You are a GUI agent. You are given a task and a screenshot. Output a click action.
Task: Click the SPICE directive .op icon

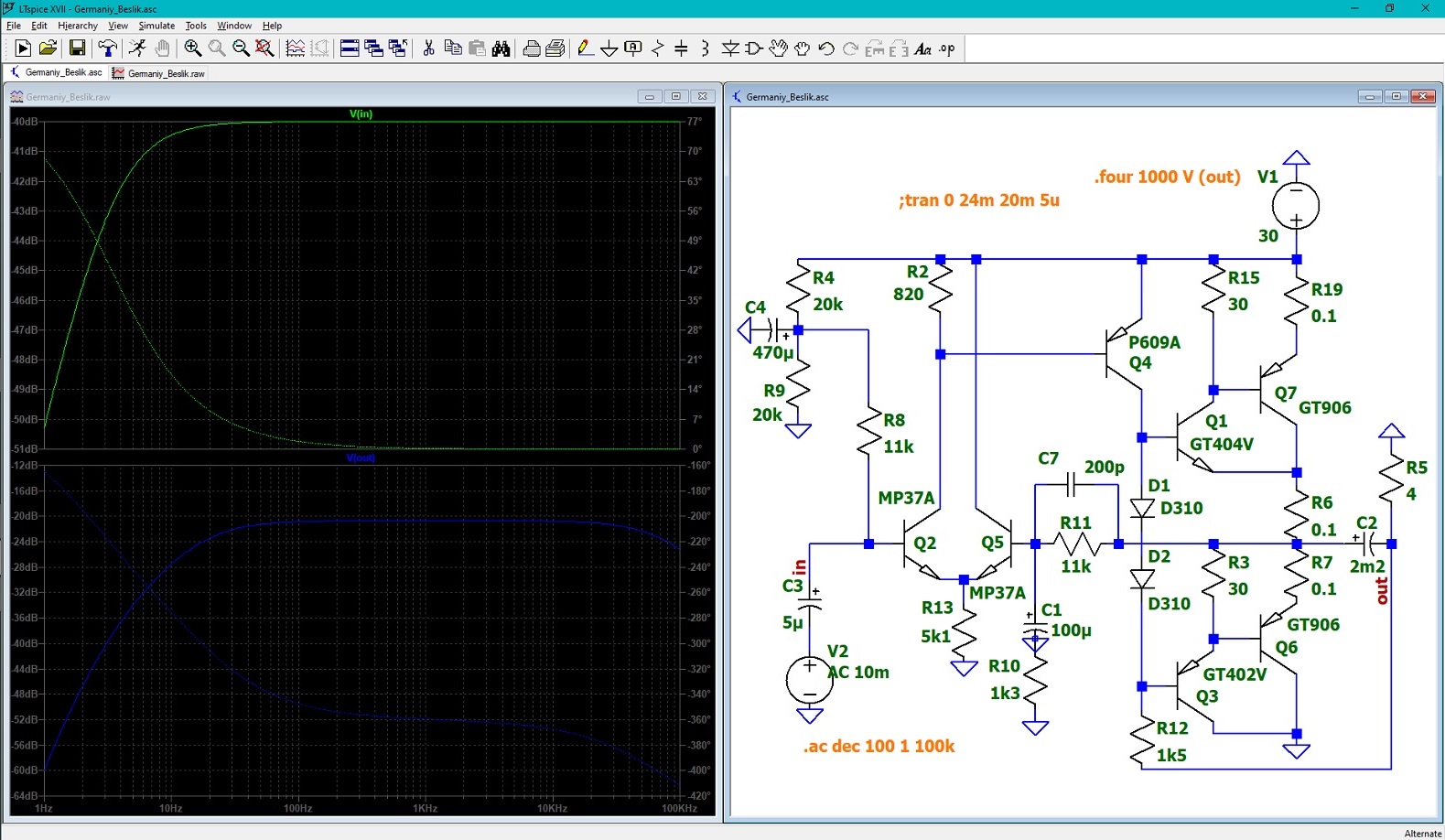[x=947, y=48]
